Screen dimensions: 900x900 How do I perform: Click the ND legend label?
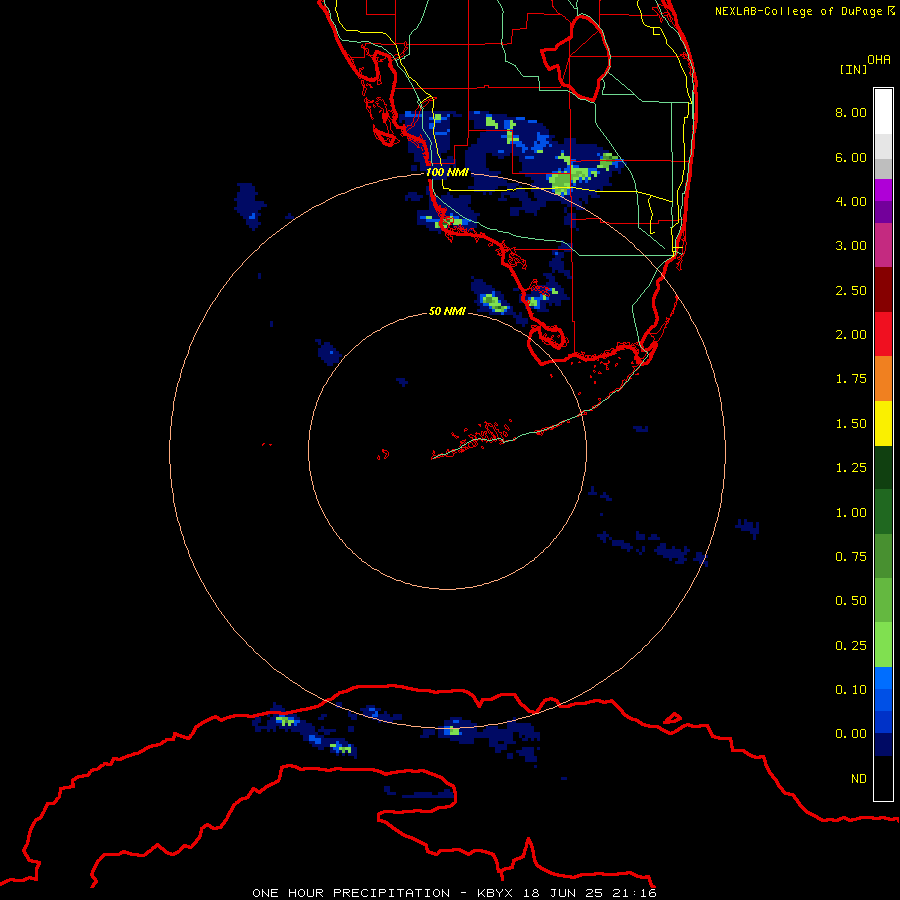point(859,779)
